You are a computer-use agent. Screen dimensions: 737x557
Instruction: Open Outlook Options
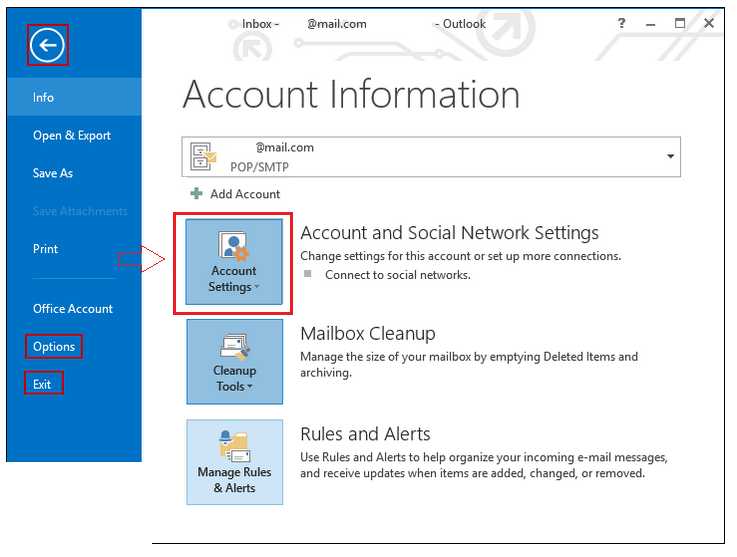[x=54, y=346]
